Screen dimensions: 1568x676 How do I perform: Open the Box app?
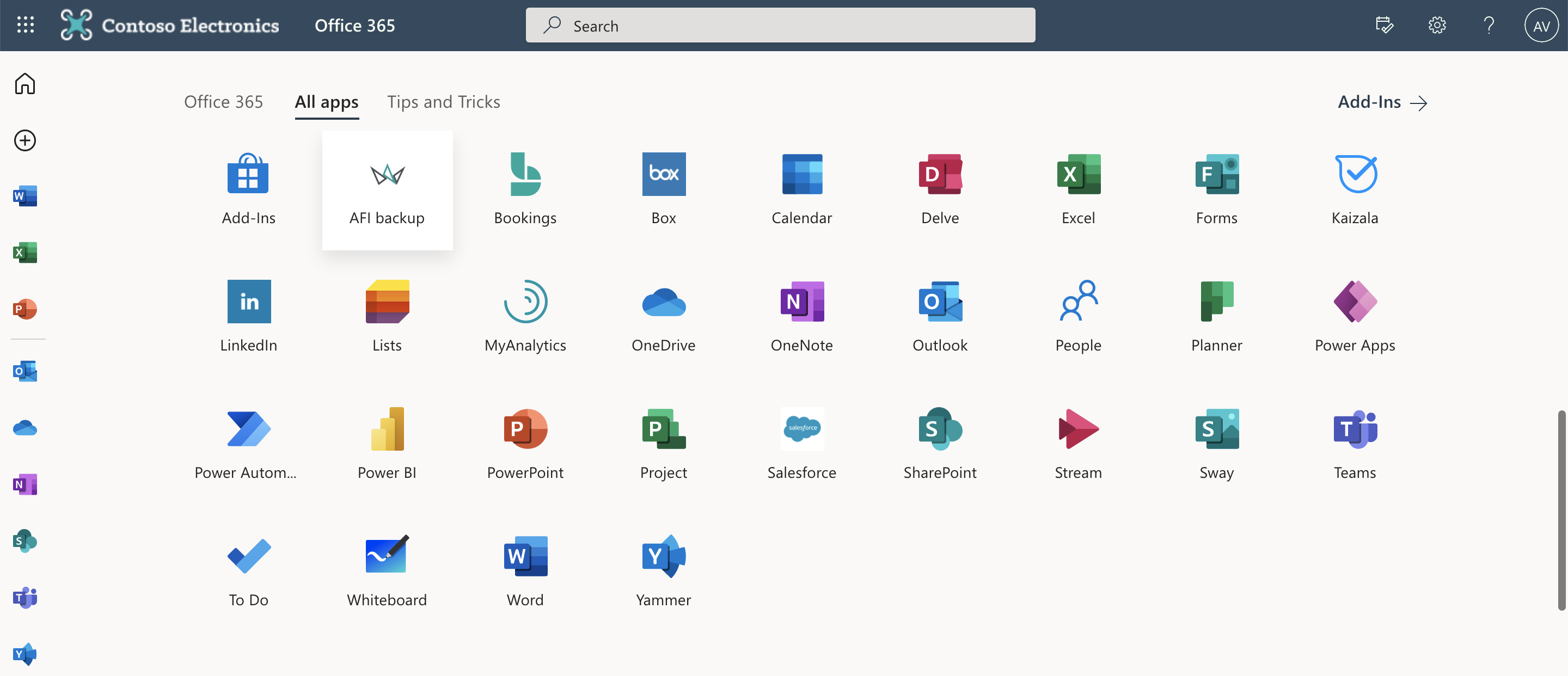664,189
